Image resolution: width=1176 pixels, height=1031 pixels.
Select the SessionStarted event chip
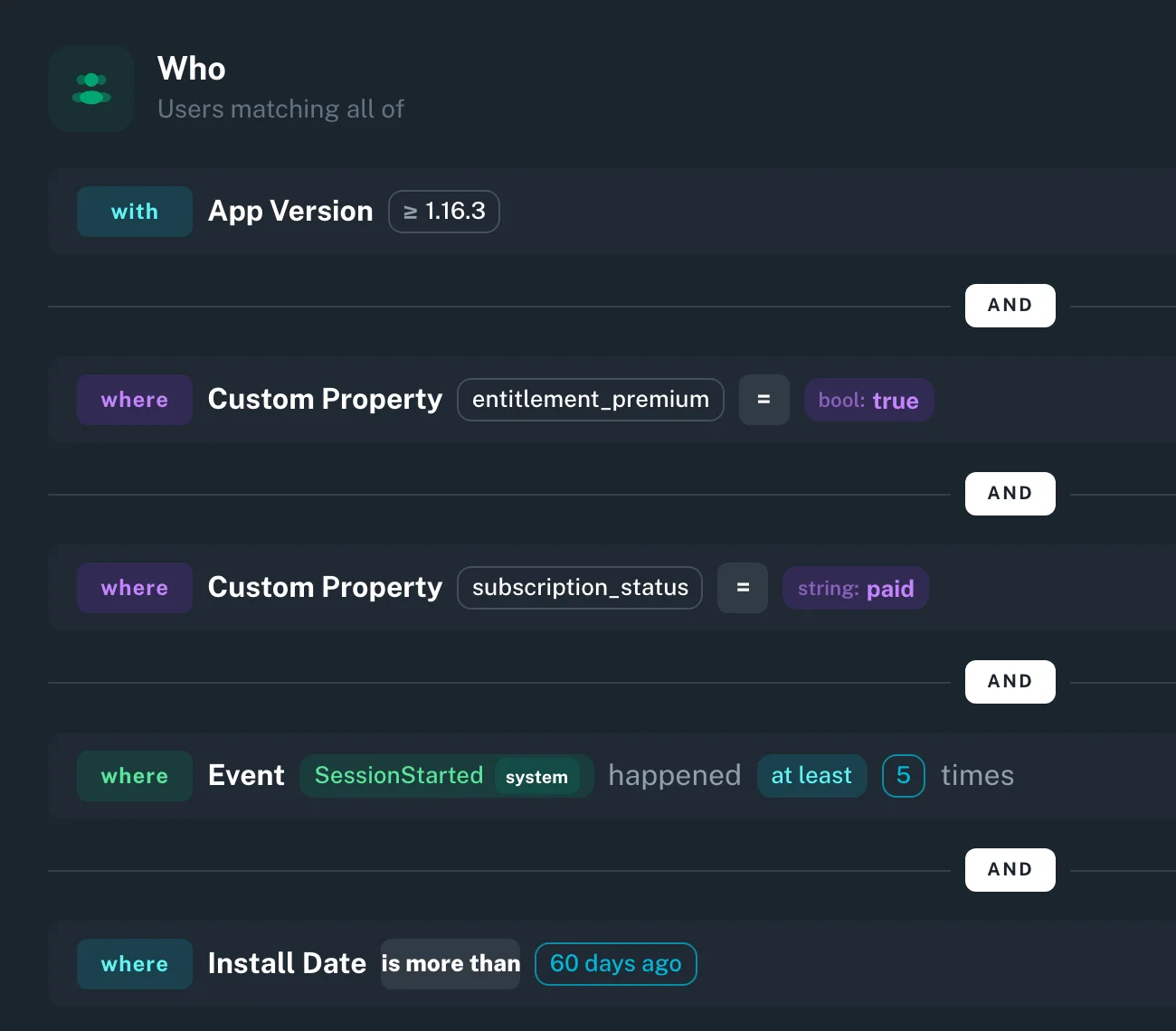(x=398, y=776)
